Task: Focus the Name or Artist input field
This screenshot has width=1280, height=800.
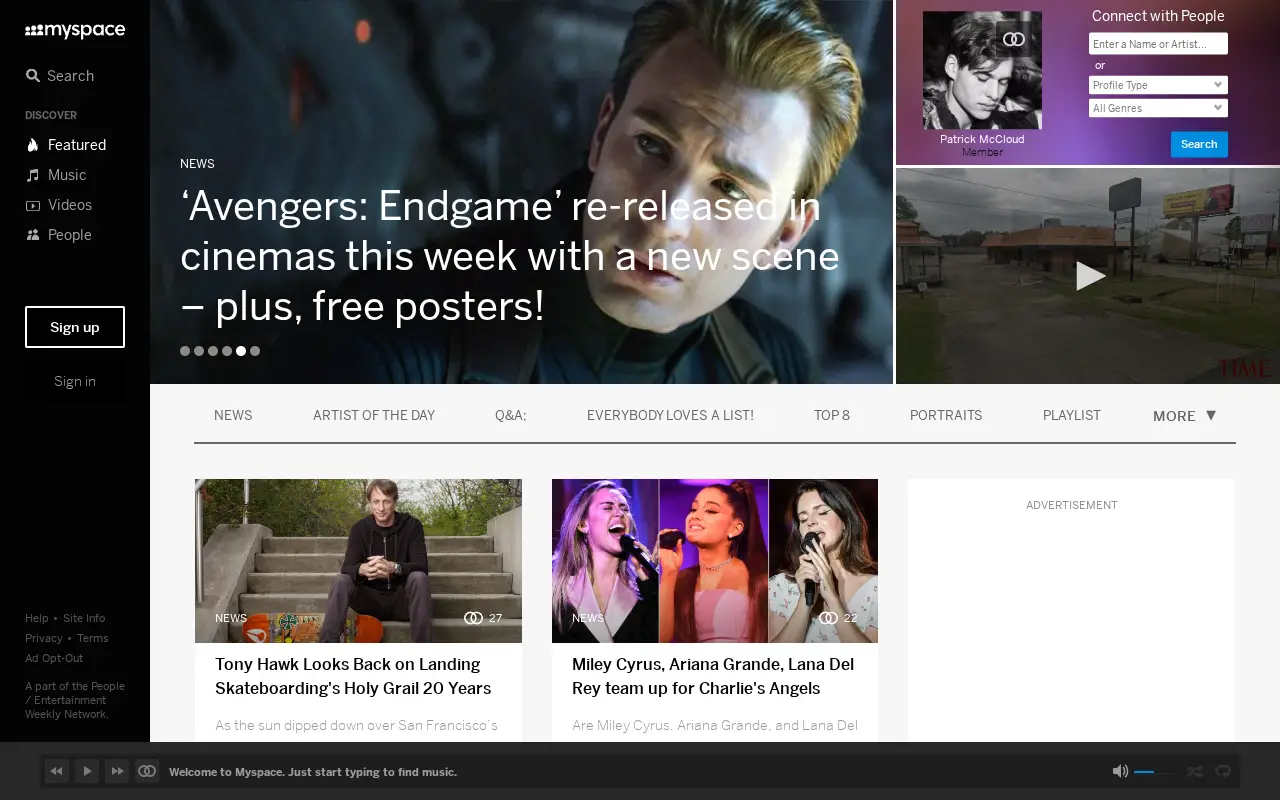Action: pyautogui.click(x=1158, y=44)
